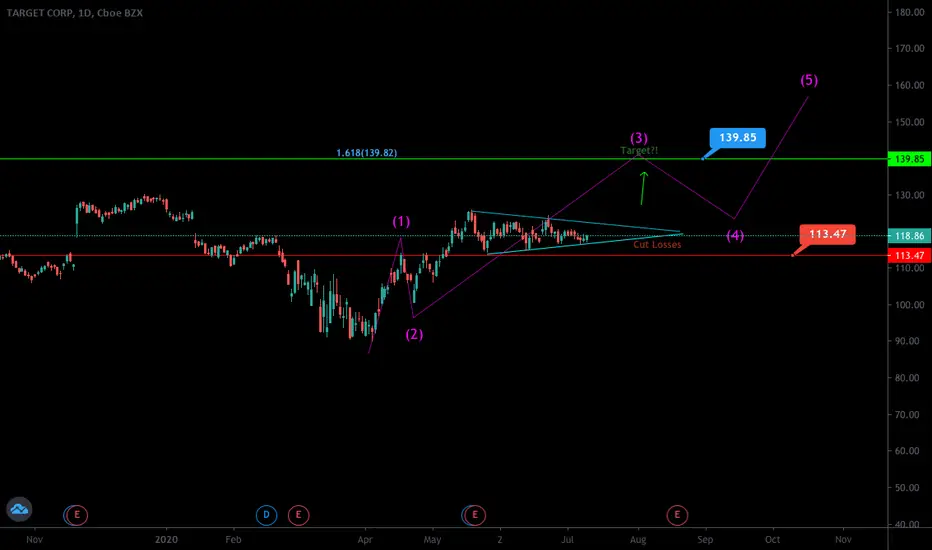This screenshot has height=550, width=932.
Task: Click the 'TARGET CORP, 1D, Cboe BZX' title
Action: click(x=74, y=12)
